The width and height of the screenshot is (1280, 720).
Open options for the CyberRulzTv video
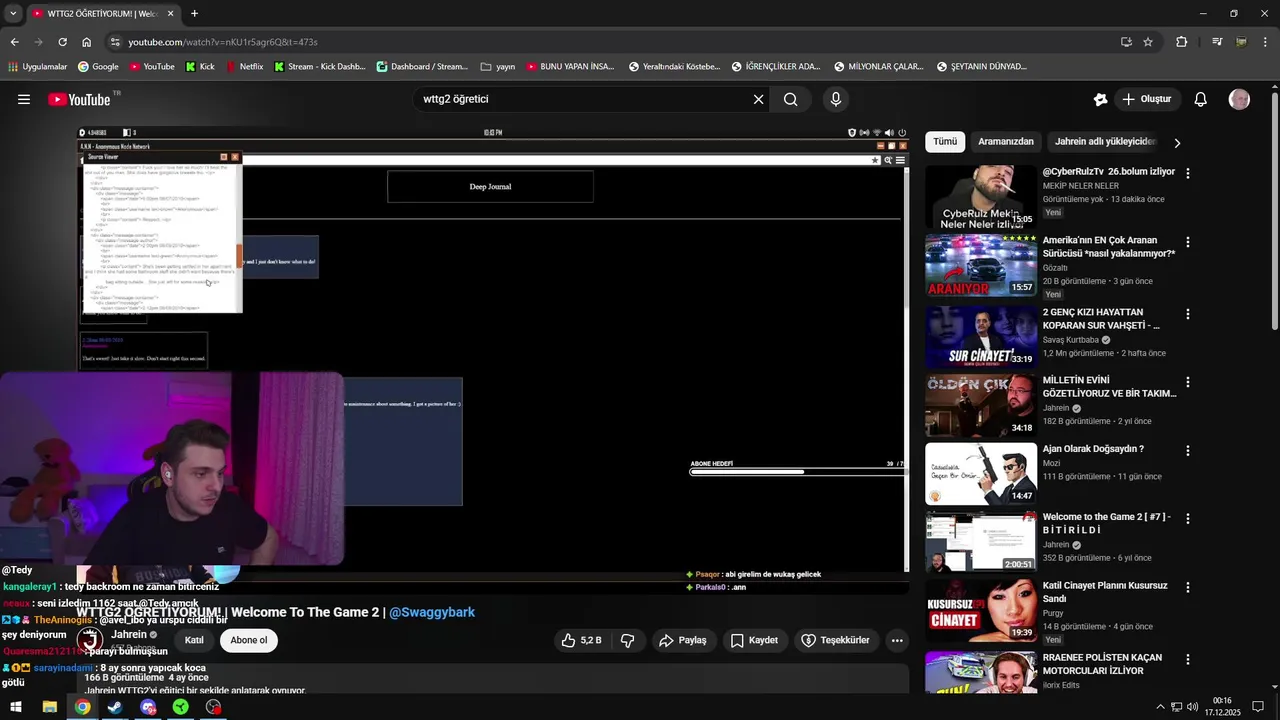pyautogui.click(x=1188, y=173)
